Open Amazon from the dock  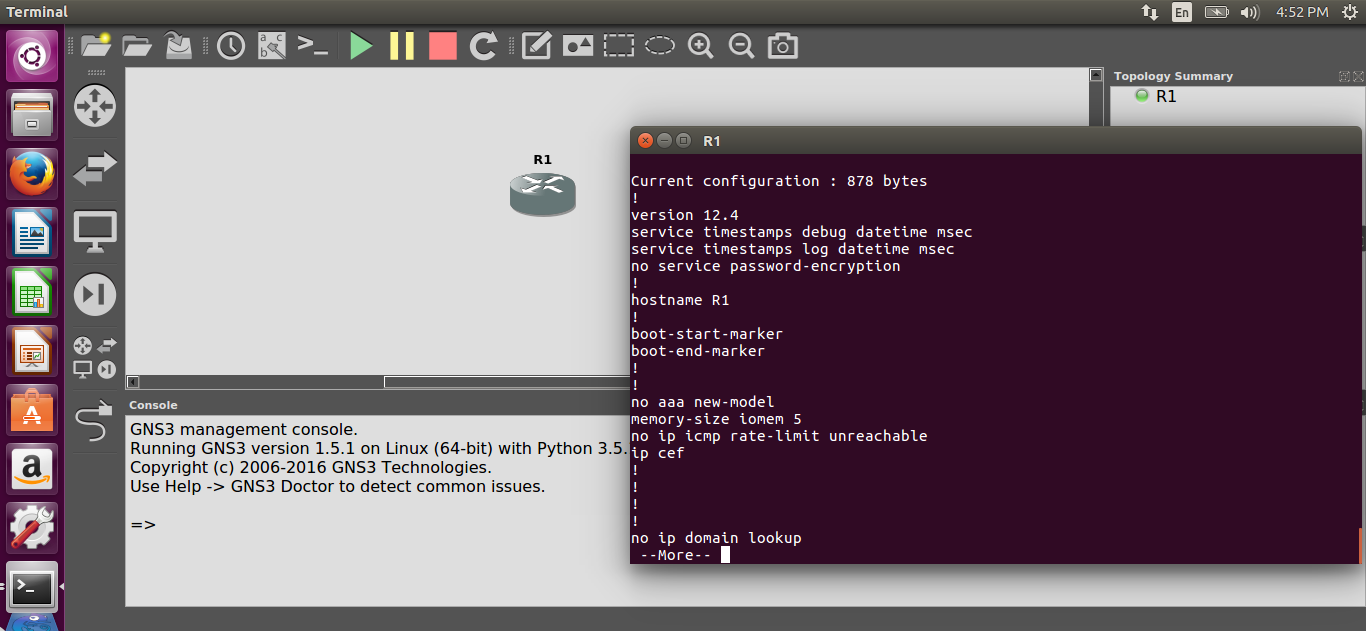[x=32, y=469]
